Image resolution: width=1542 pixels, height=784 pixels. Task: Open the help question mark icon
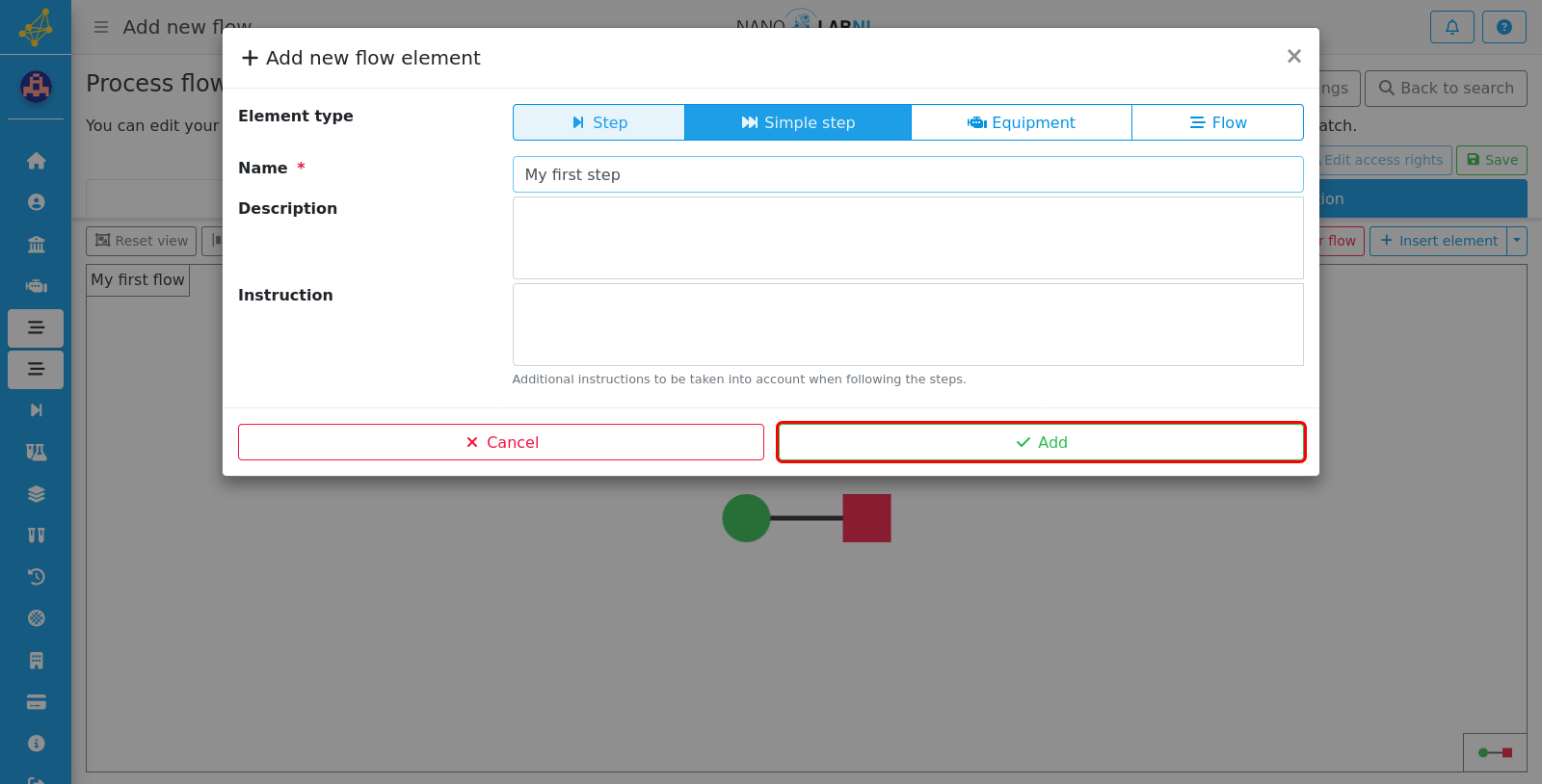click(1504, 27)
